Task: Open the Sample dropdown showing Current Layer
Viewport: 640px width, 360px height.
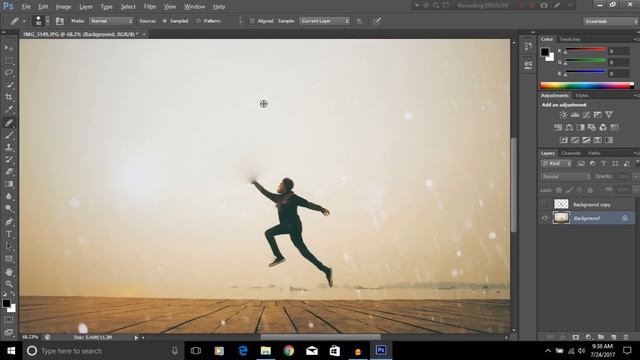Action: point(325,21)
